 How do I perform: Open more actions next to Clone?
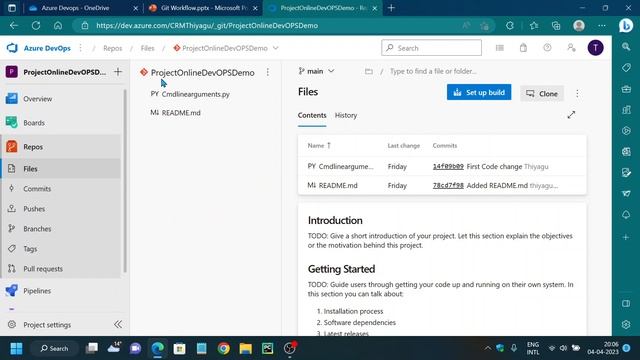577,93
